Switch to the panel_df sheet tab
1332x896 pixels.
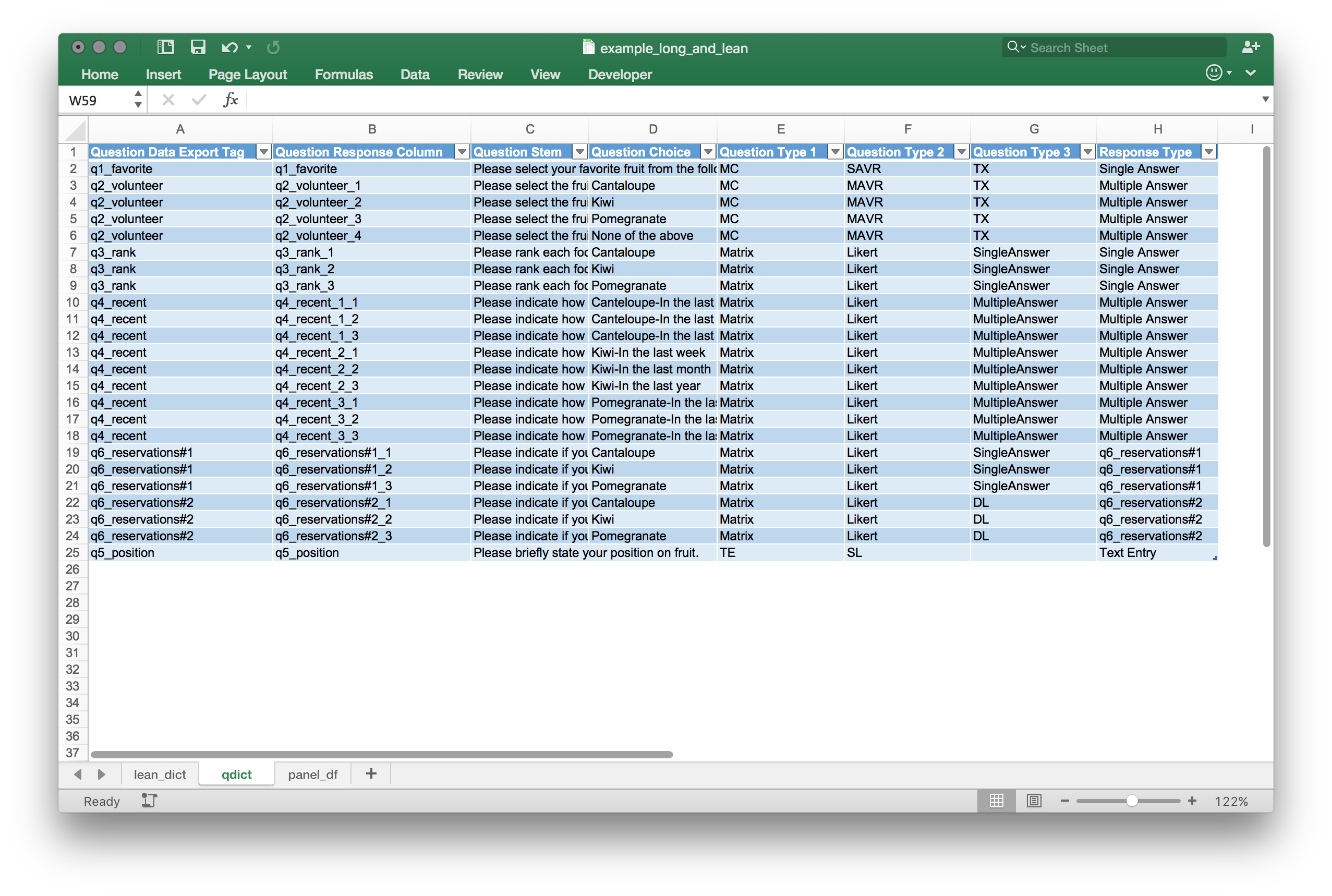click(312, 774)
